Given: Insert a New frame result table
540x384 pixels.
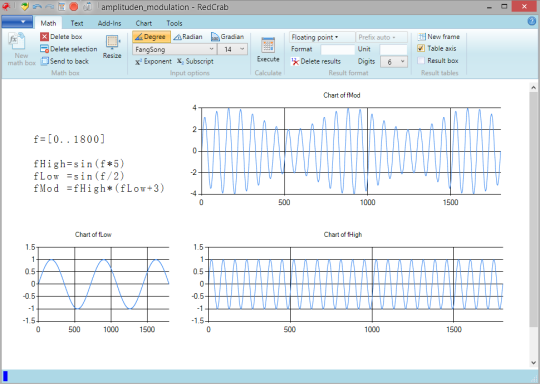Looking at the screenshot, I should [438, 37].
